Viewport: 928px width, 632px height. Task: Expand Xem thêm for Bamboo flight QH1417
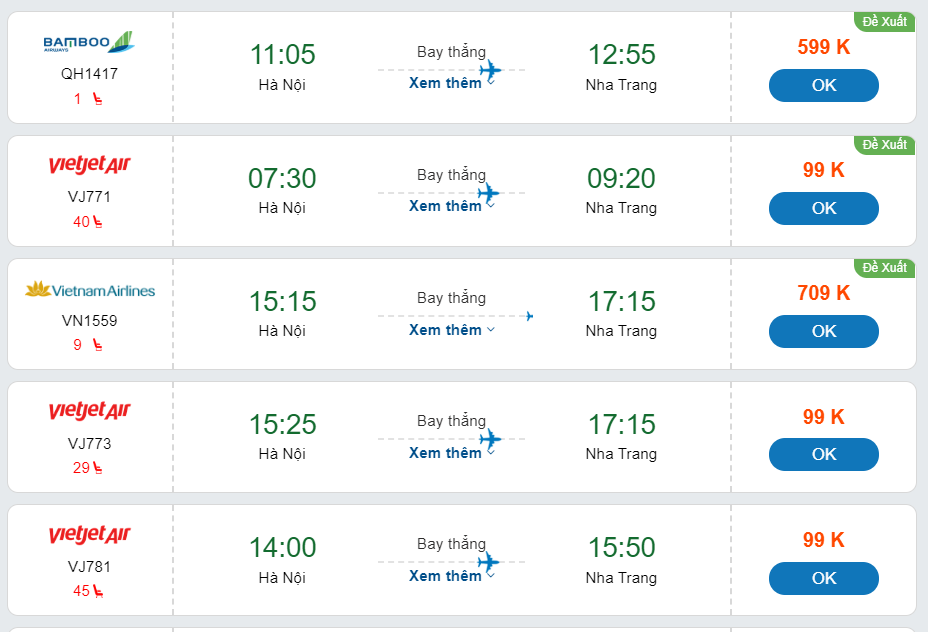(x=451, y=83)
